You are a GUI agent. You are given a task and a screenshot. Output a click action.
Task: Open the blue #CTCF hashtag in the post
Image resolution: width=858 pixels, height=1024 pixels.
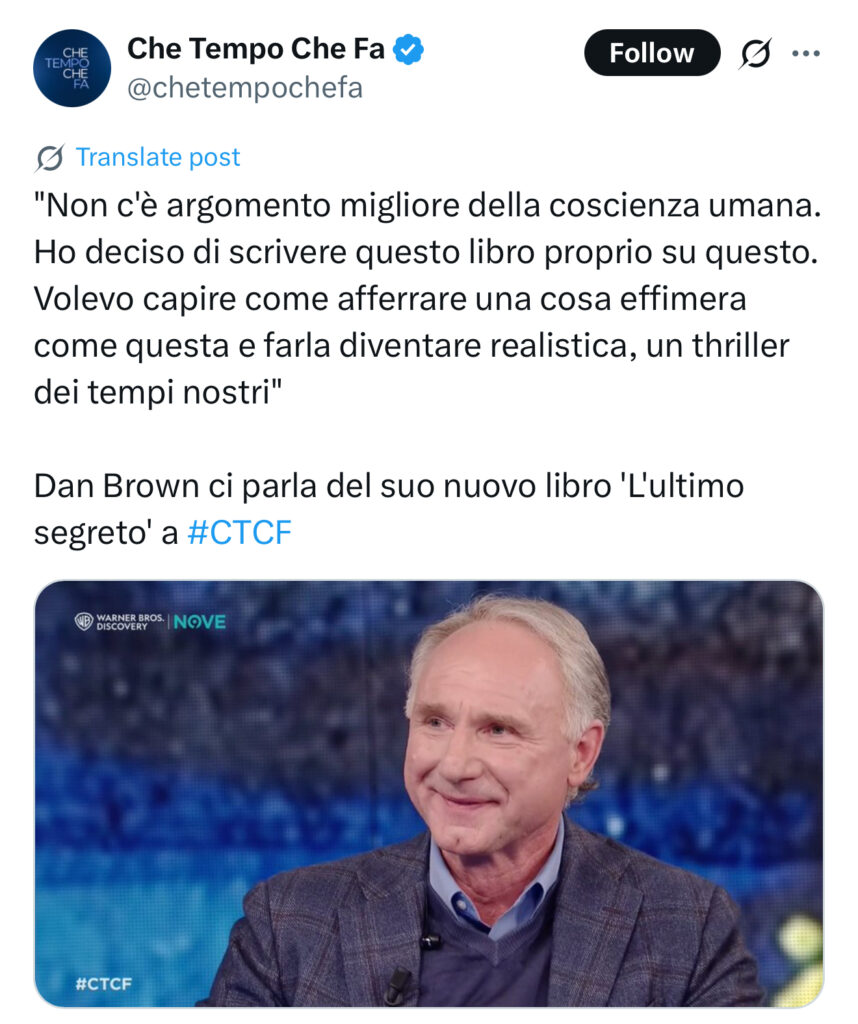(239, 532)
